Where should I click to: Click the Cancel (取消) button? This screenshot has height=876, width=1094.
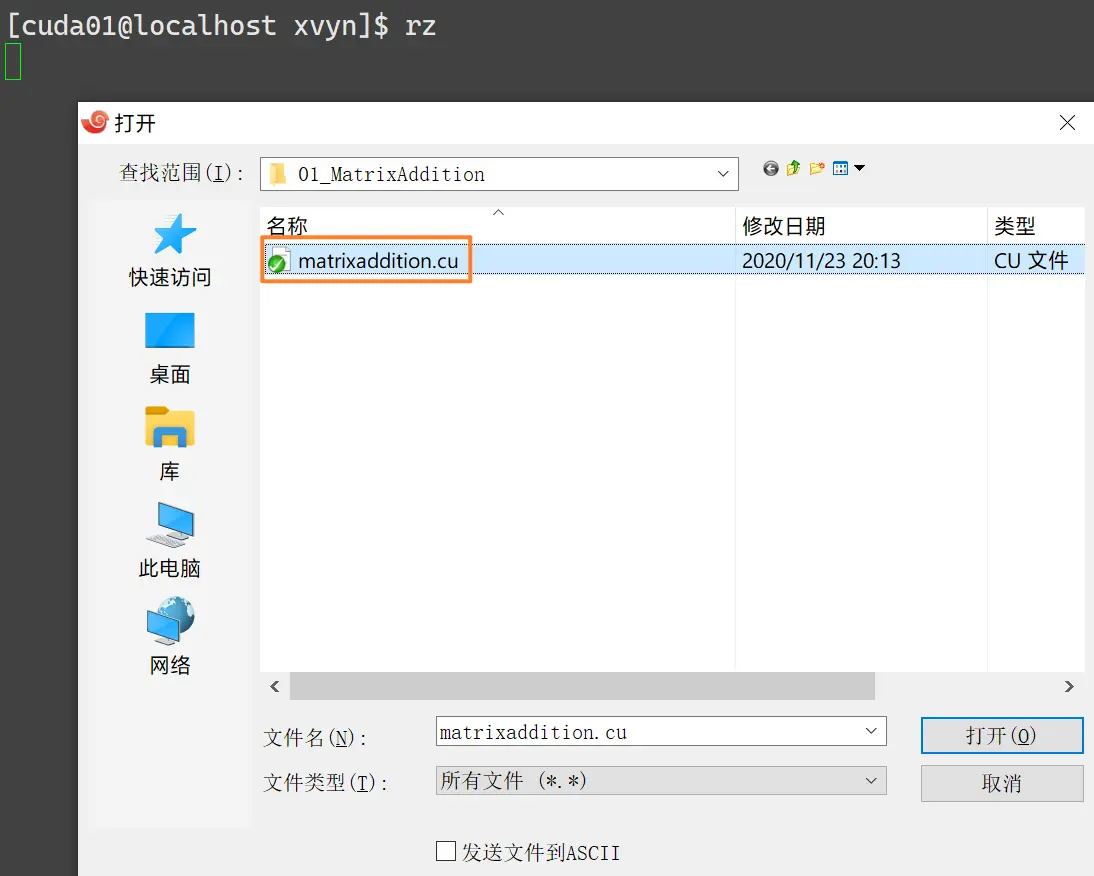(1001, 783)
